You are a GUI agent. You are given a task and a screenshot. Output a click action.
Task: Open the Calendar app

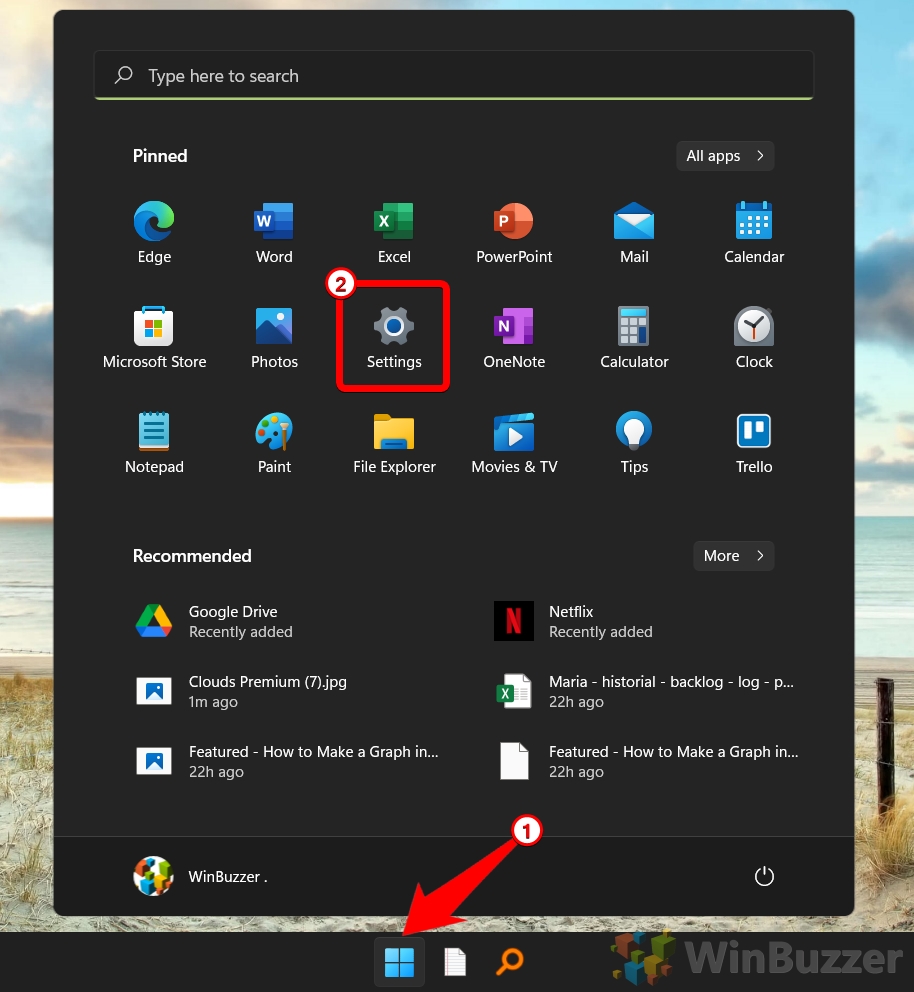click(754, 232)
